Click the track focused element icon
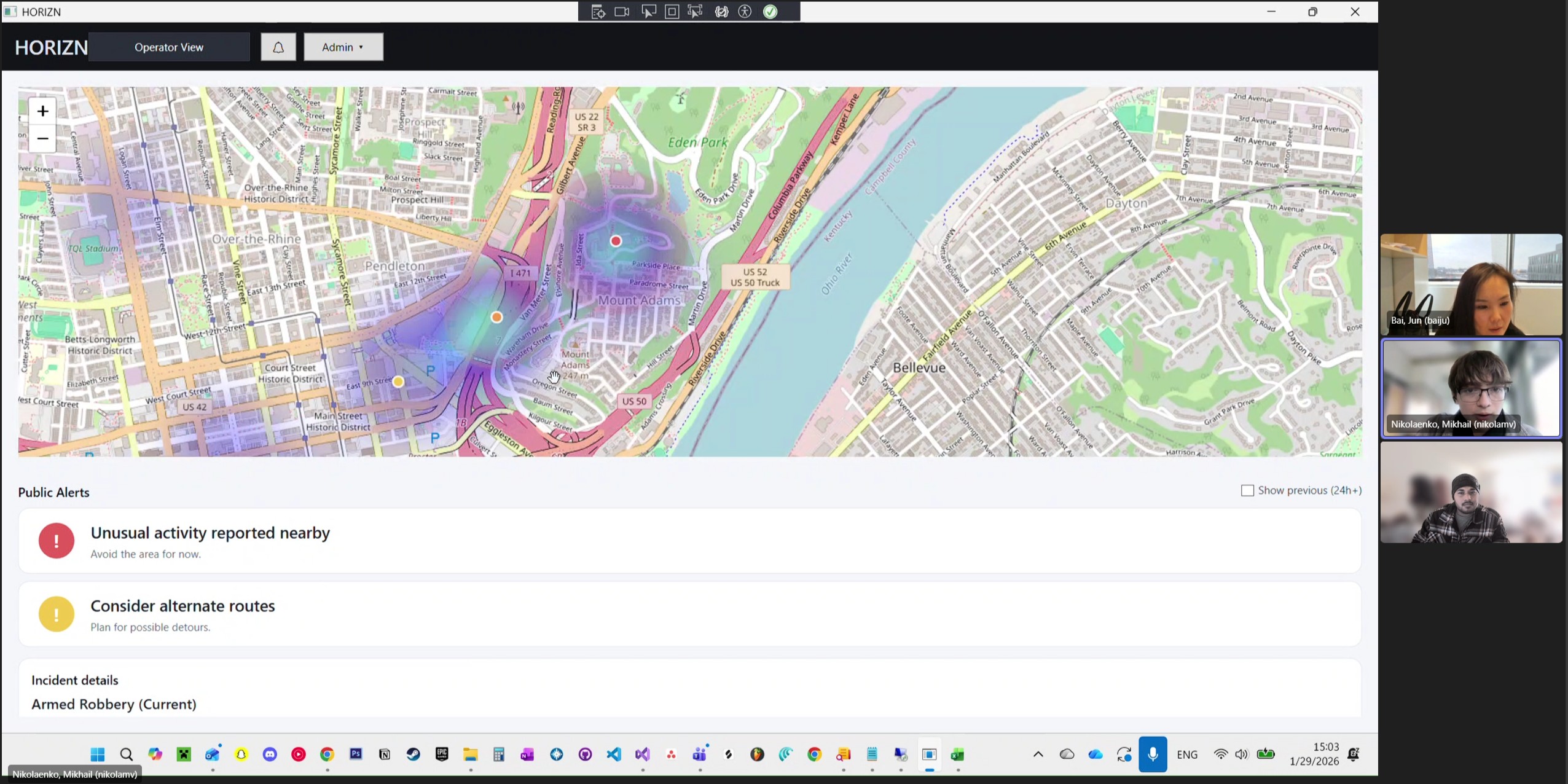1568x784 pixels. (695, 12)
